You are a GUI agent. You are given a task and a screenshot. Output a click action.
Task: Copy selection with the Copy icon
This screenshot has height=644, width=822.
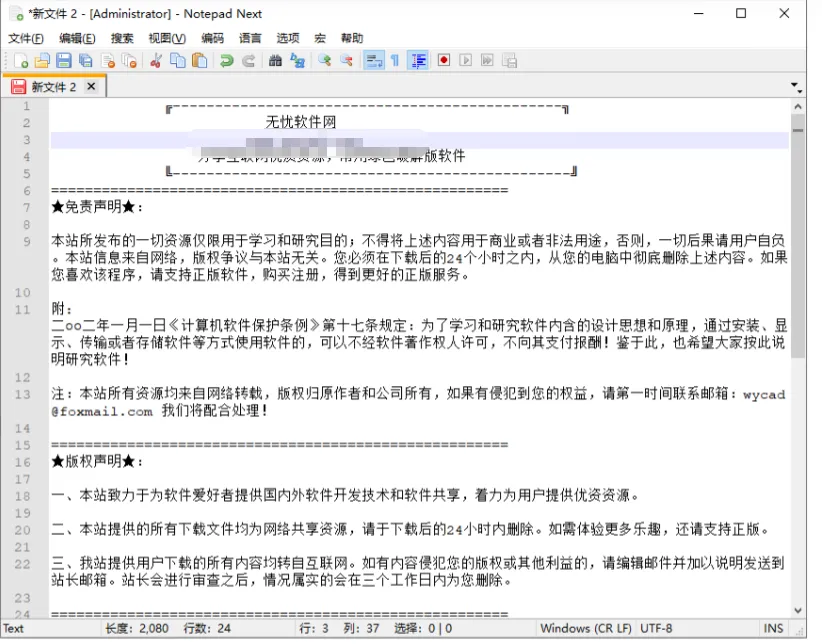coord(178,61)
